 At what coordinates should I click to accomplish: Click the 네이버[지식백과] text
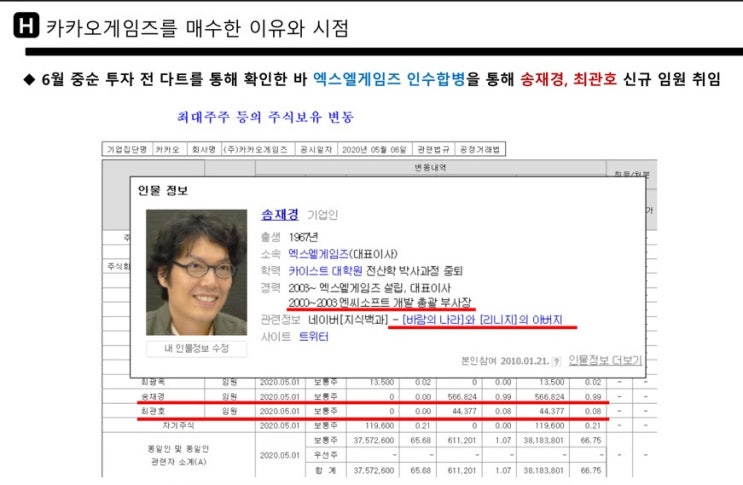348,320
